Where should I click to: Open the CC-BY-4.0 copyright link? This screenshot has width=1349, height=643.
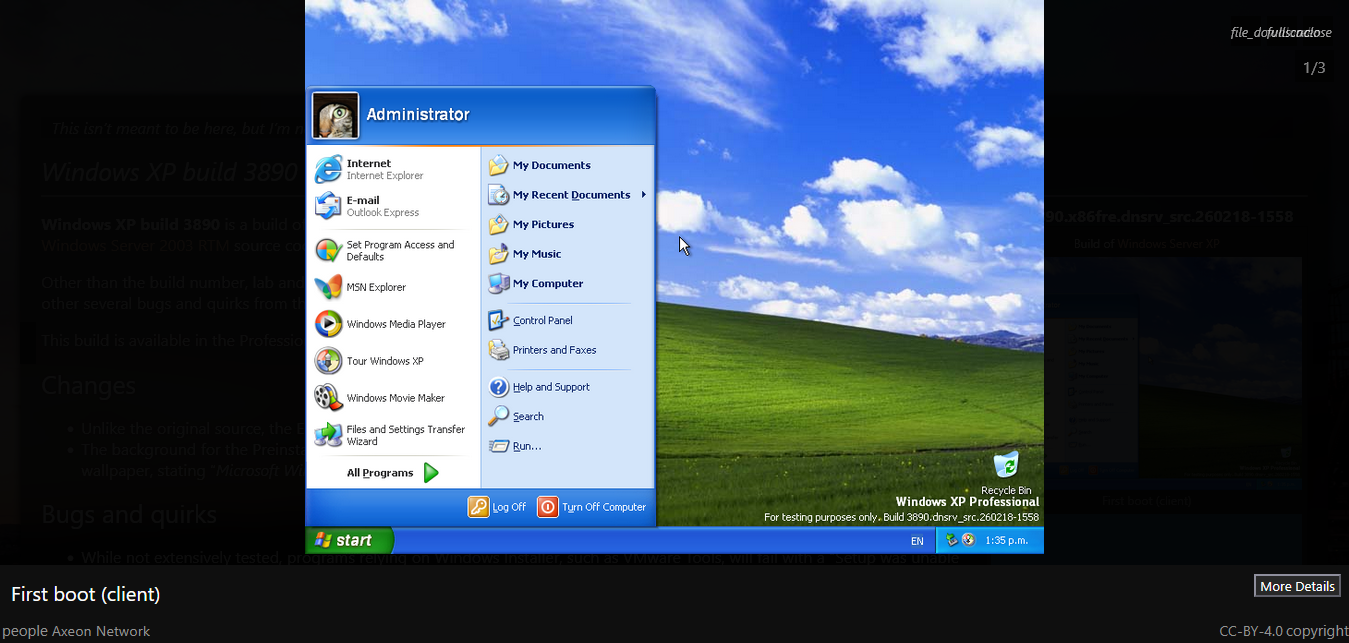pyautogui.click(x=1284, y=631)
